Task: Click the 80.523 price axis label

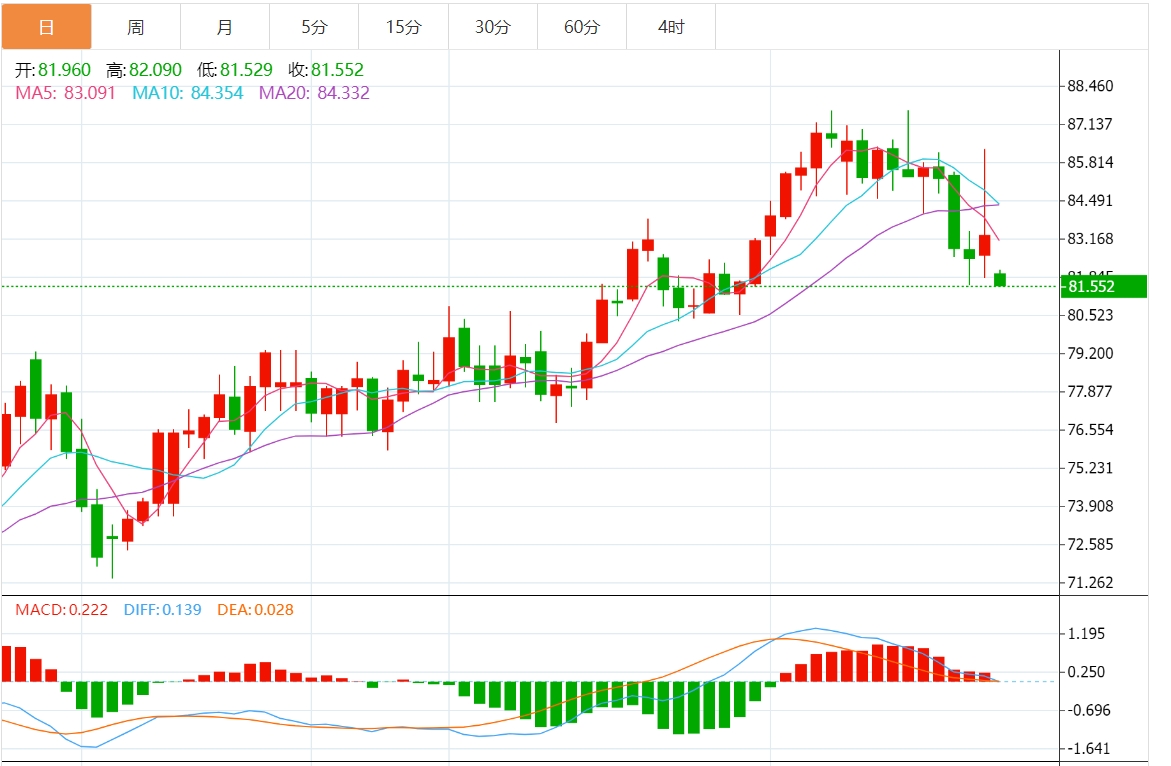Action: (x=1090, y=315)
